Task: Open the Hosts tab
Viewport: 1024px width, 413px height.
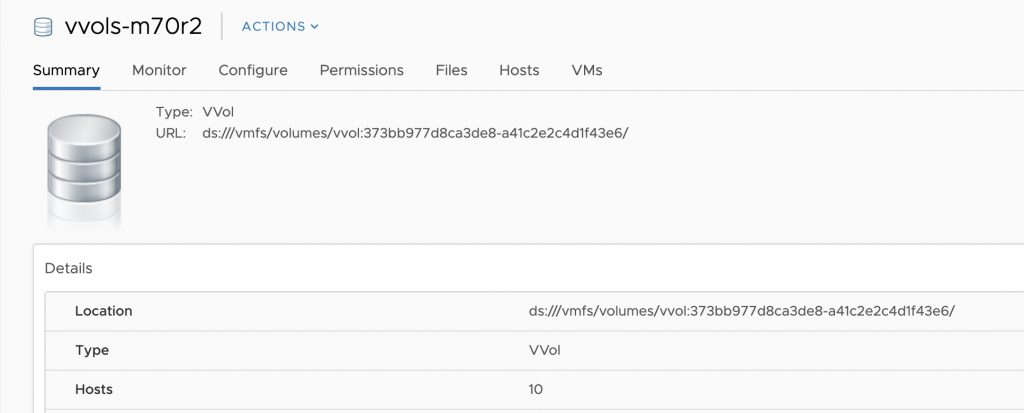Action: coord(519,70)
